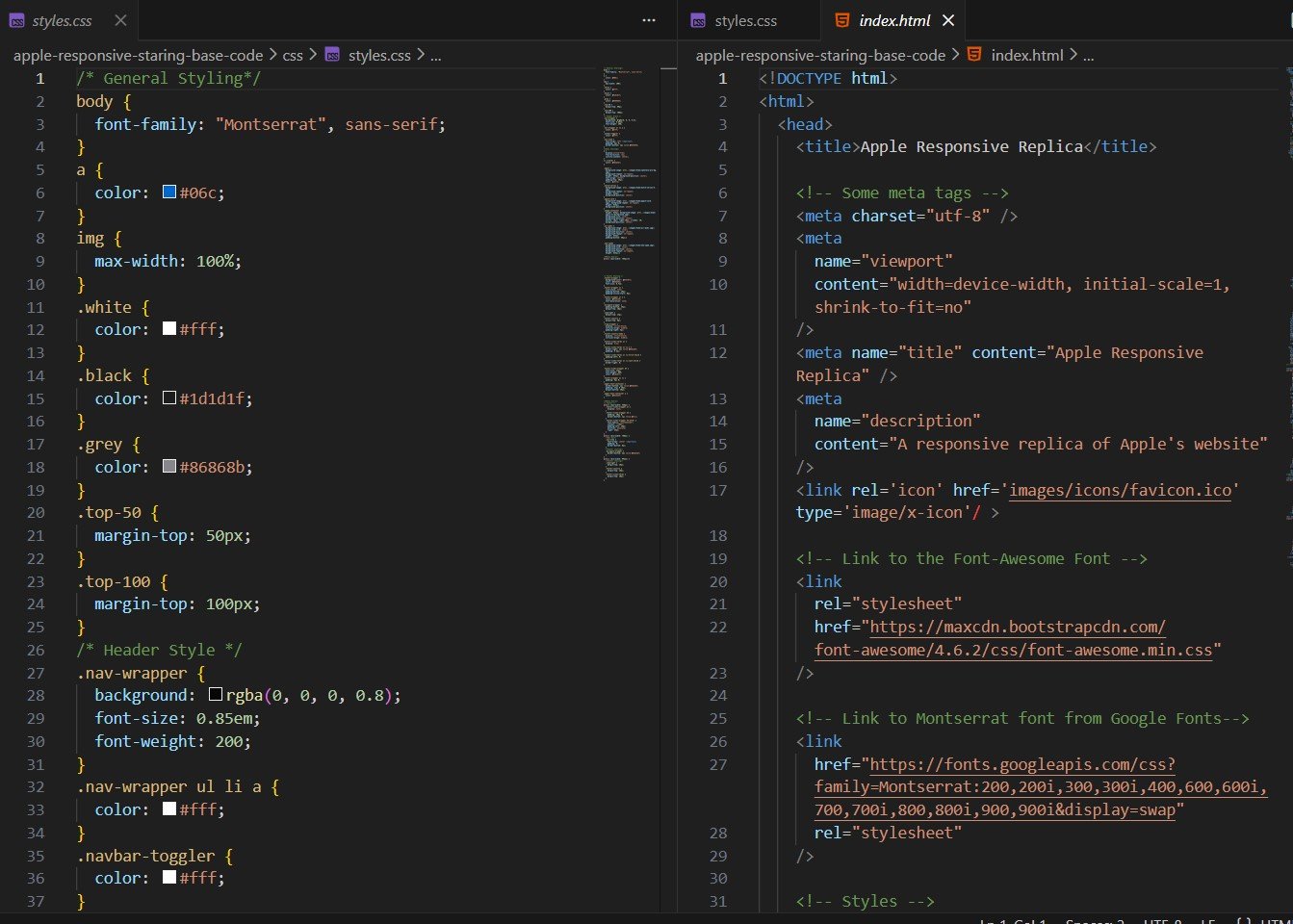Switch to styles.css tab in right editor group
The image size is (1293, 924).
click(745, 20)
